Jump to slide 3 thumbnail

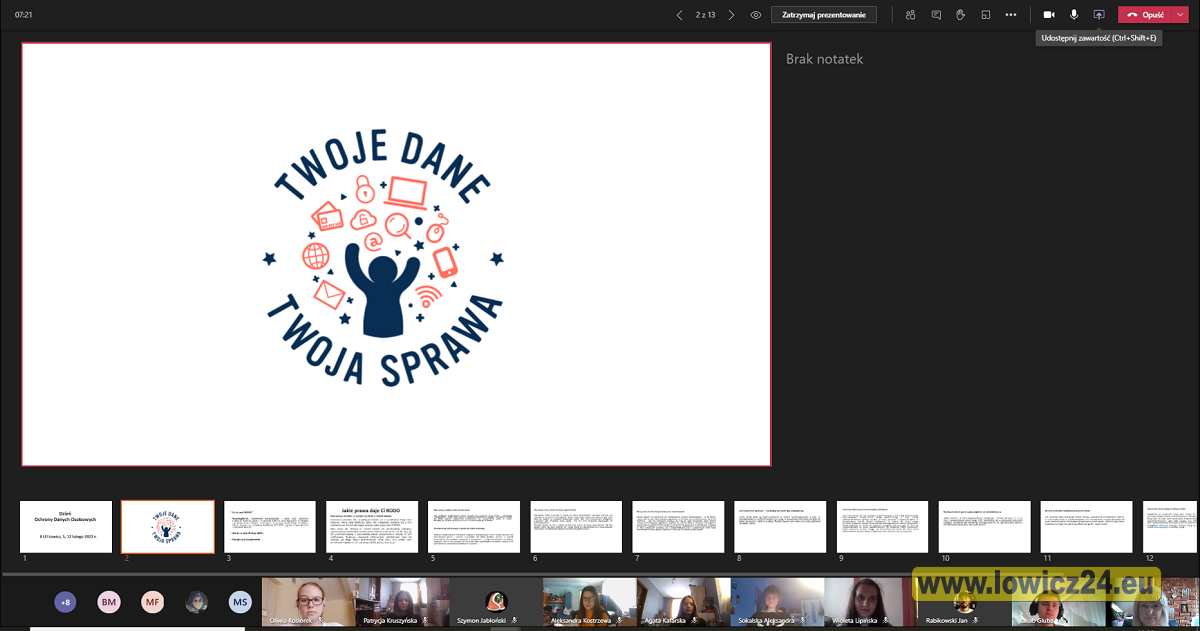click(270, 526)
